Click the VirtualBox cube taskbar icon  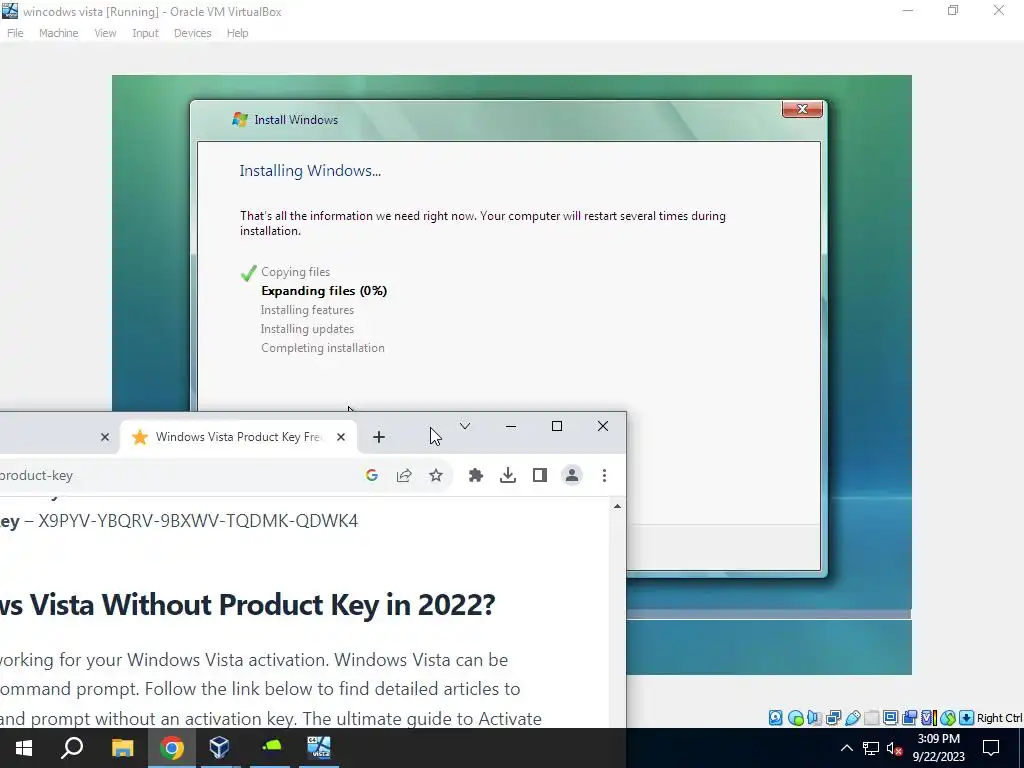coord(219,748)
